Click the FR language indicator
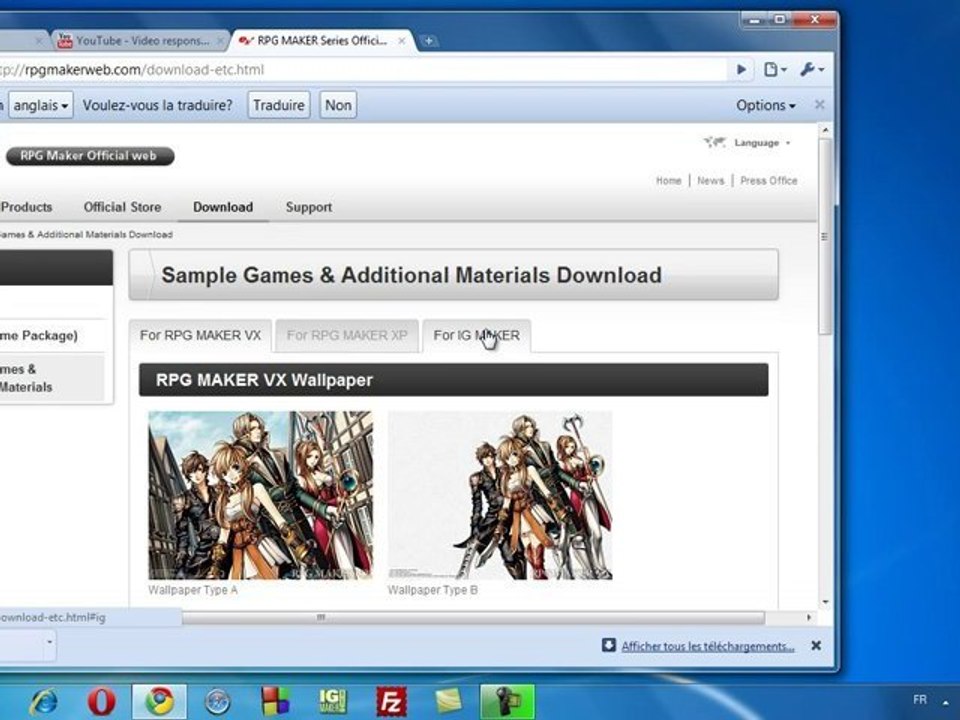Viewport: 960px width, 720px height. pos(920,700)
